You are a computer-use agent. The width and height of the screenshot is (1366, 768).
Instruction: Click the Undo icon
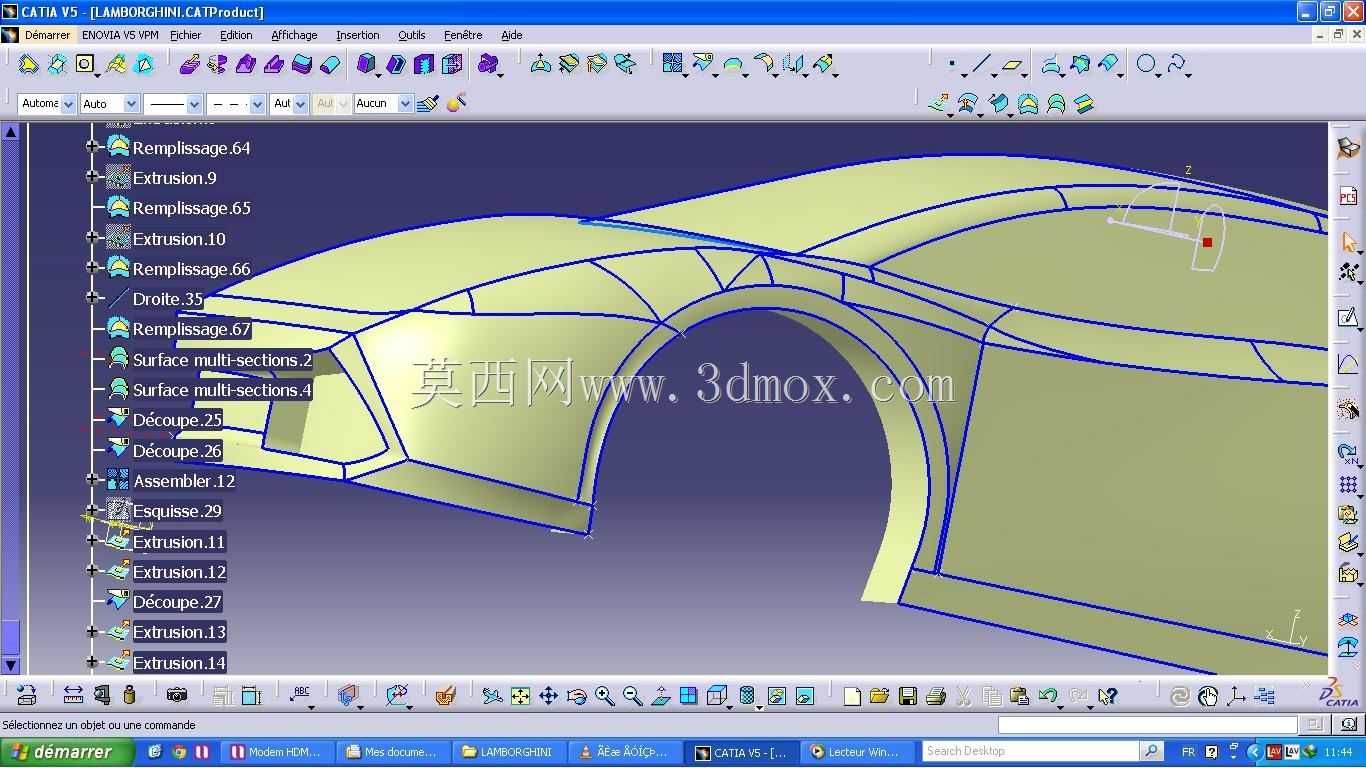pos(1048,696)
